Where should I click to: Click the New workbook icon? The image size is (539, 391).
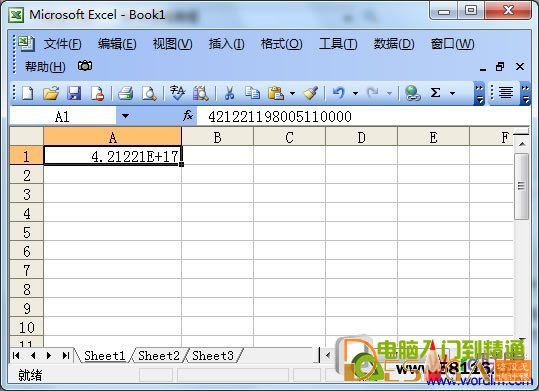click(x=28, y=93)
